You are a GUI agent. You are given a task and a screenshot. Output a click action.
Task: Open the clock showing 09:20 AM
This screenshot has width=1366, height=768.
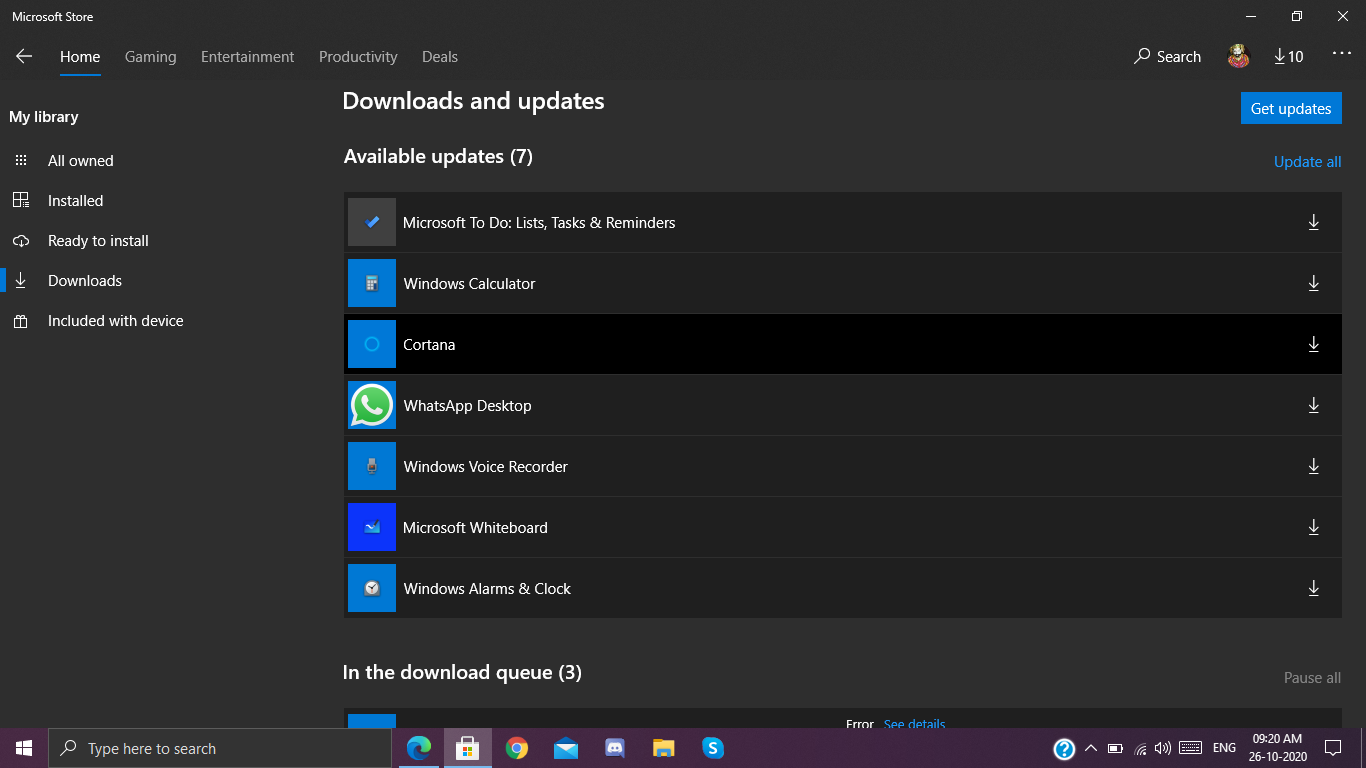[1276, 748]
